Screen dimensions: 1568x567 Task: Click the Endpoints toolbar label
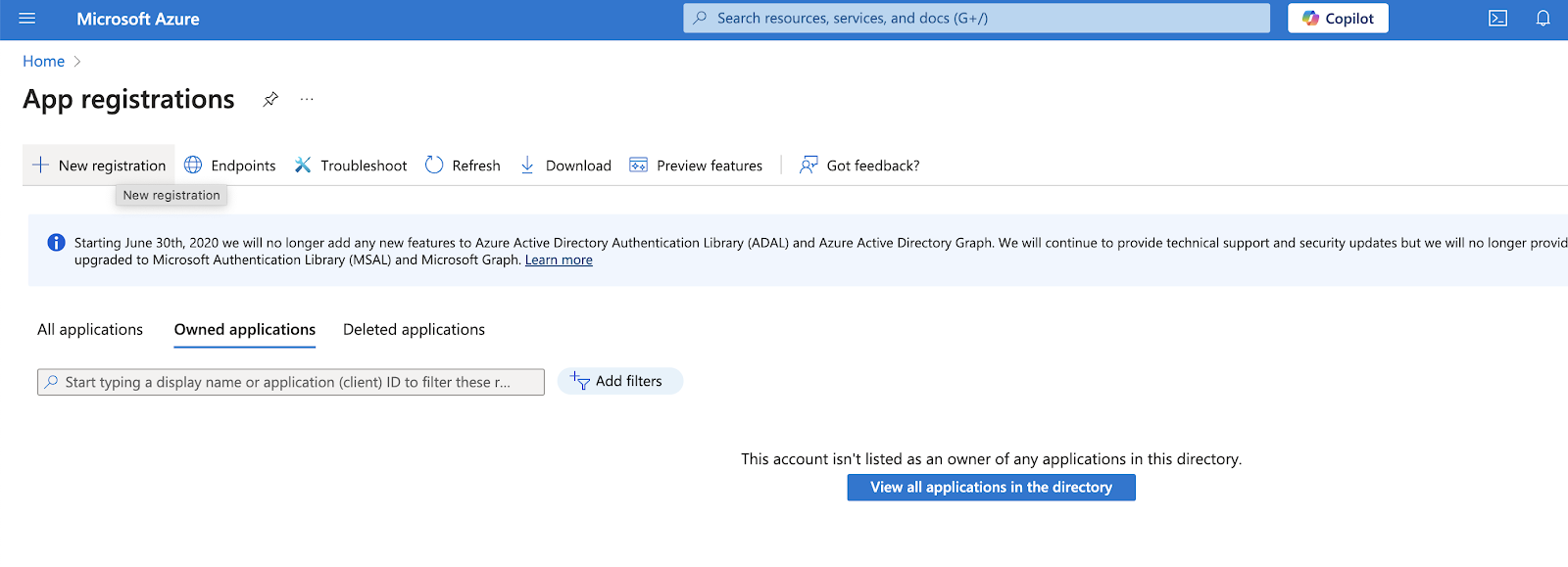click(243, 165)
